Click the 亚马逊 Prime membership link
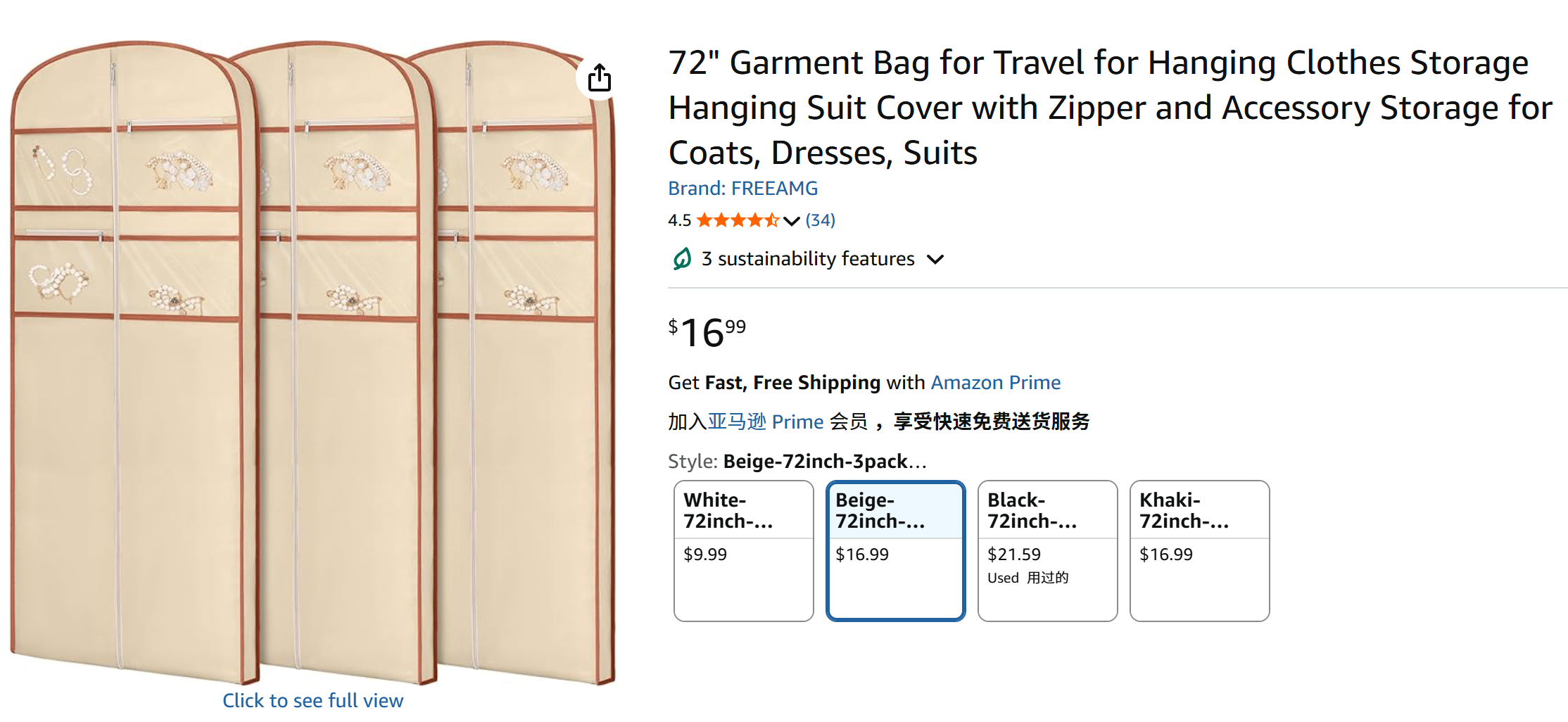Image resolution: width=1568 pixels, height=722 pixels. pos(765,422)
